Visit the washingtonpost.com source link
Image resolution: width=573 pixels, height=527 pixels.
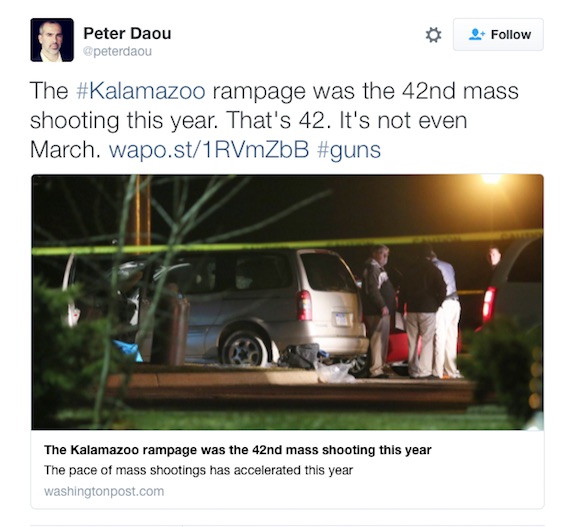coord(104,491)
